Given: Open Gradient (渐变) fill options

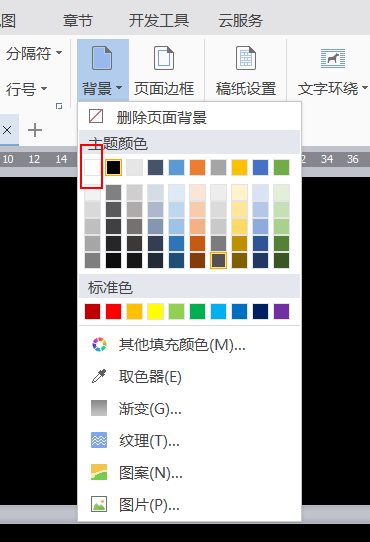Looking at the screenshot, I should [189, 408].
